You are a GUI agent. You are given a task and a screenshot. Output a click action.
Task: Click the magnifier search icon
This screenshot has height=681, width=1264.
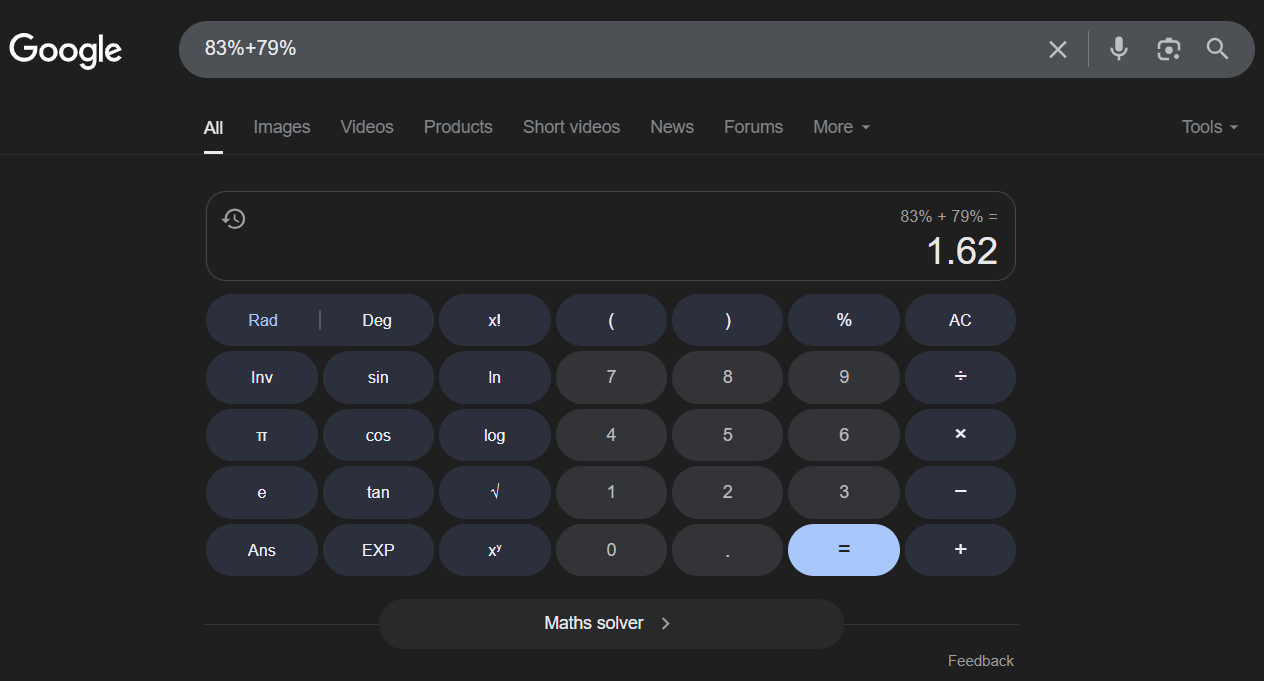(1217, 48)
